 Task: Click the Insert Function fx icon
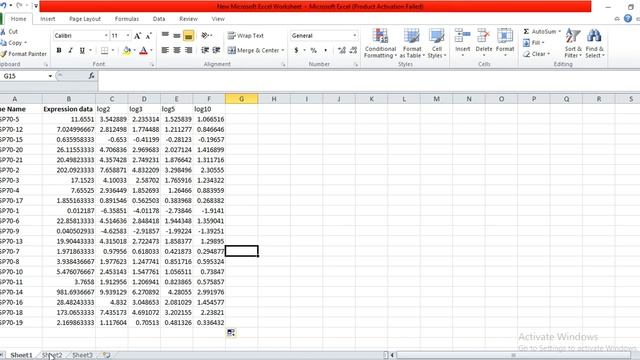click(x=91, y=76)
